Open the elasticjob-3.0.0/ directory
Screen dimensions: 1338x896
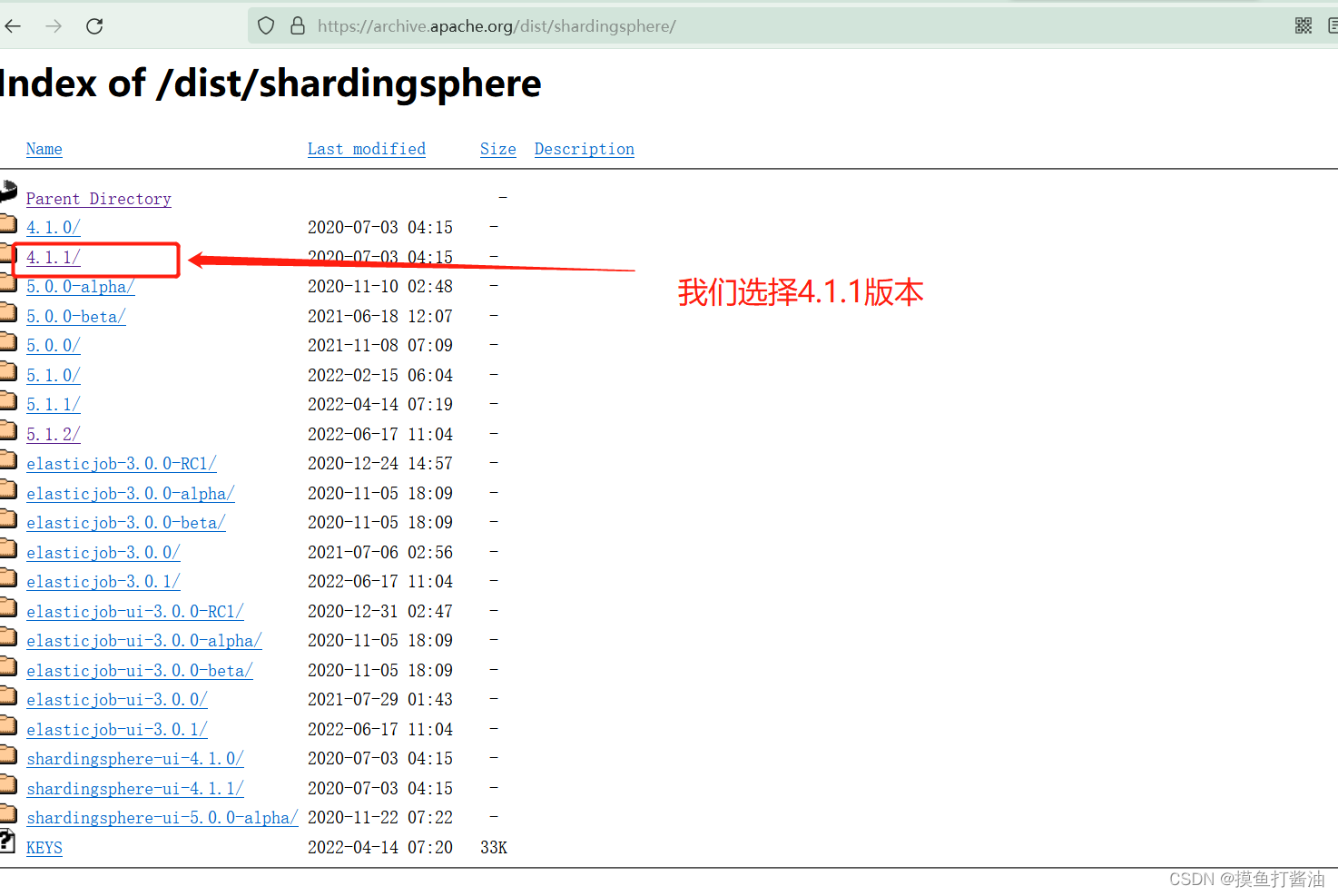pos(103,553)
